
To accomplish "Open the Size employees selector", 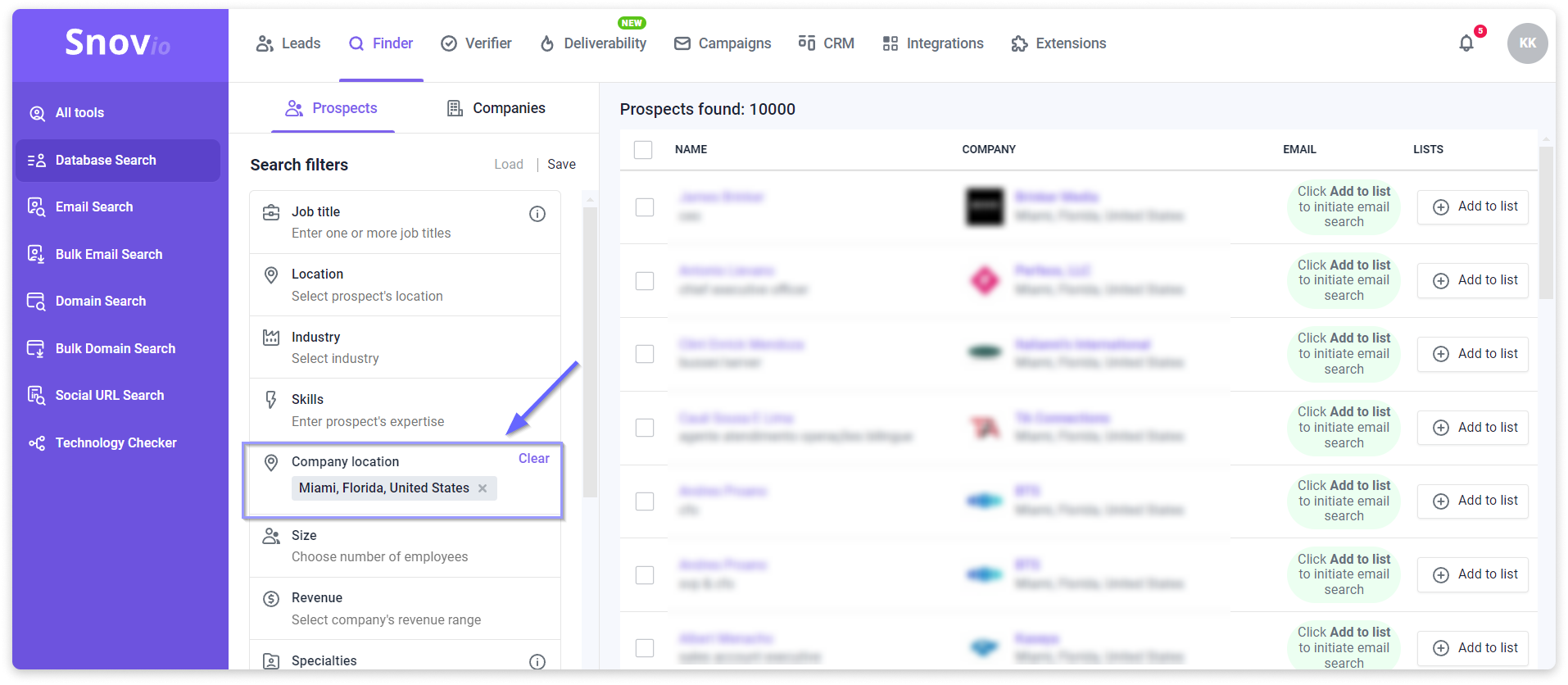I will pyautogui.click(x=405, y=547).
